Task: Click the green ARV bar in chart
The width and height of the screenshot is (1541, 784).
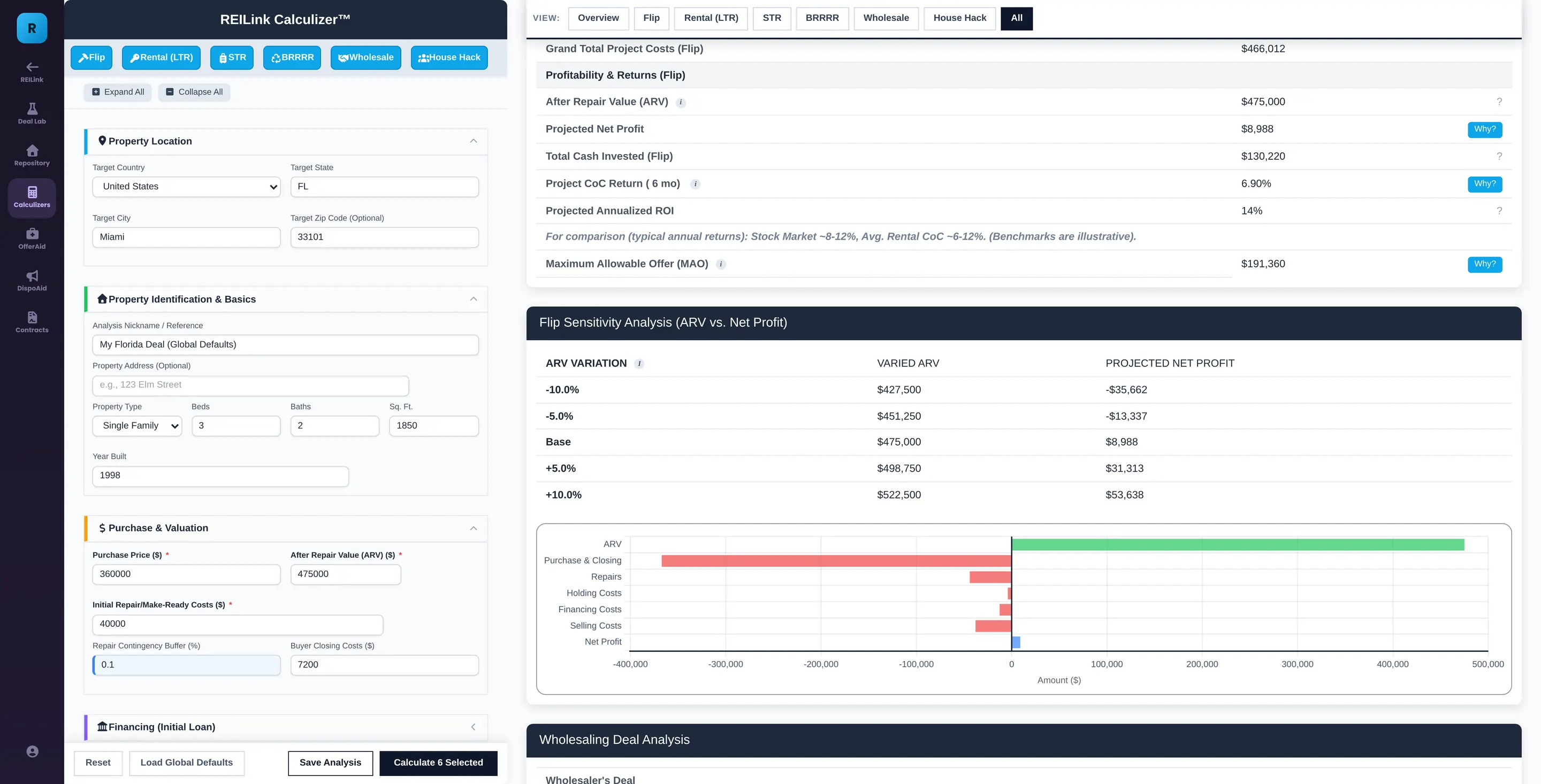Action: (1238, 545)
